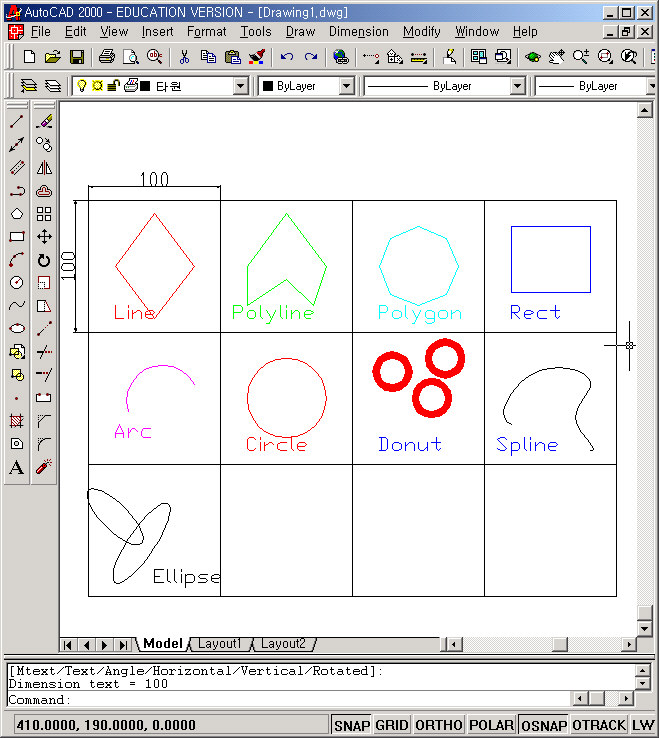Toggle POLAR tracking in status bar
The image size is (659, 738).
point(491,725)
